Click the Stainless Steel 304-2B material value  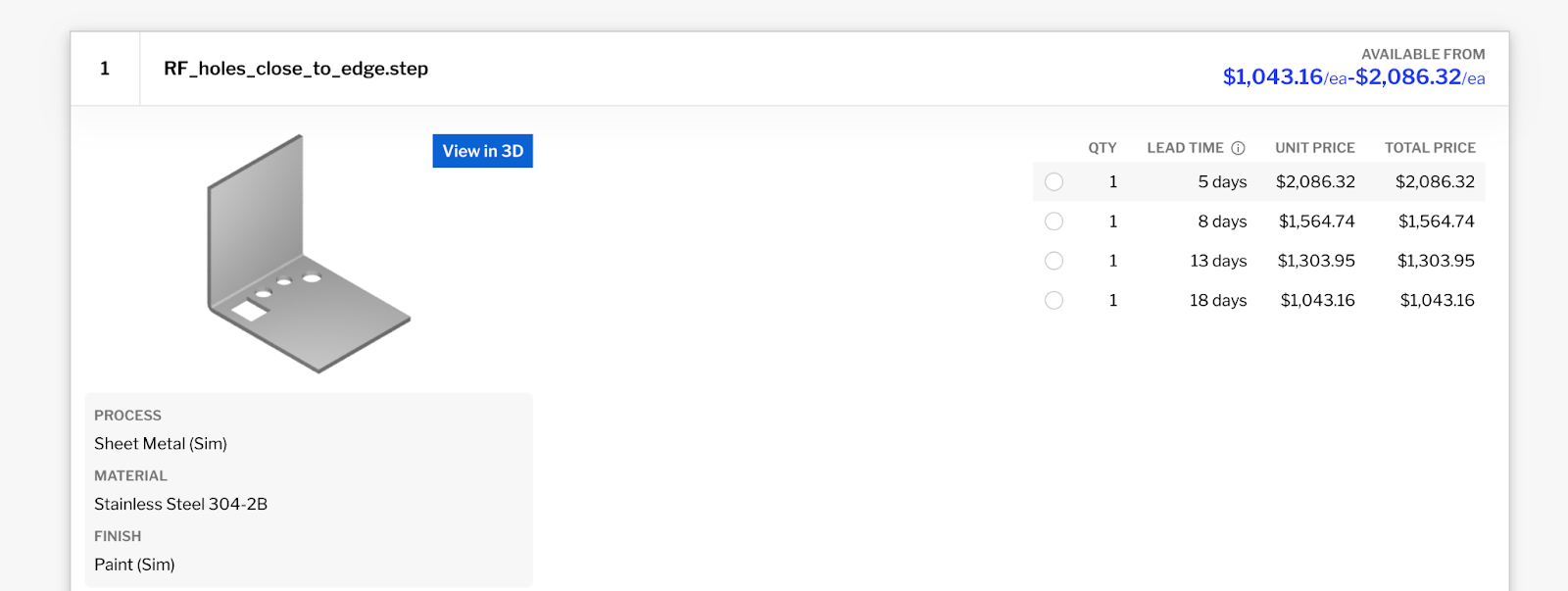point(180,504)
